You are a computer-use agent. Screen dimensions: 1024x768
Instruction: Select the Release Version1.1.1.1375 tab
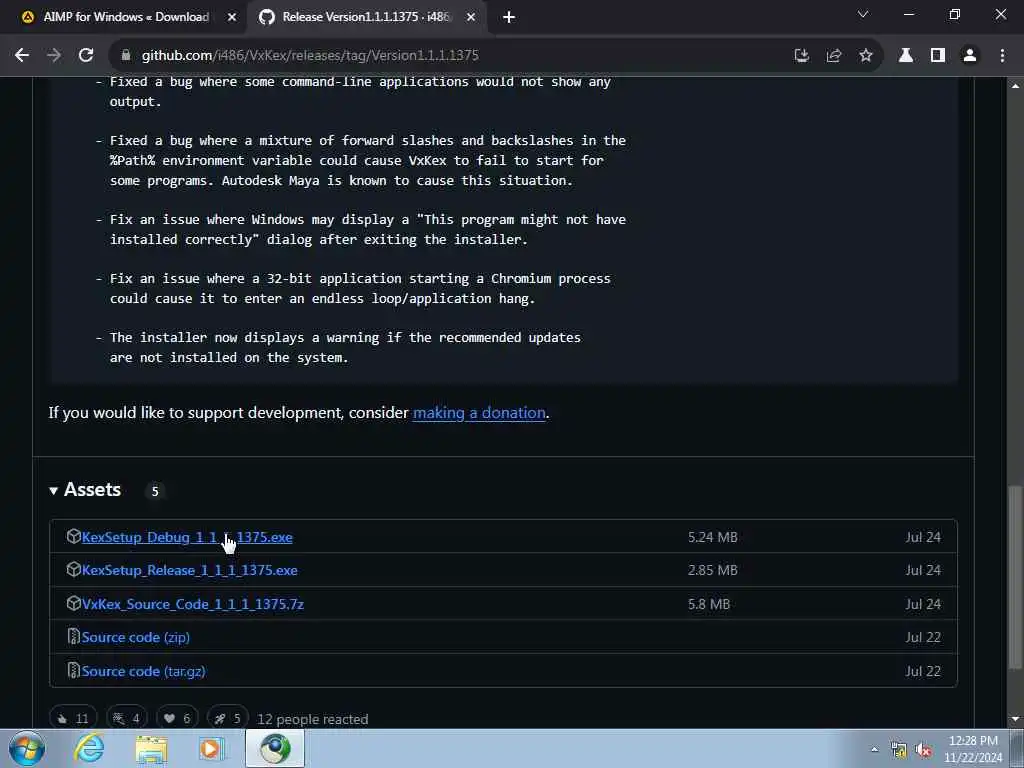[366, 17]
